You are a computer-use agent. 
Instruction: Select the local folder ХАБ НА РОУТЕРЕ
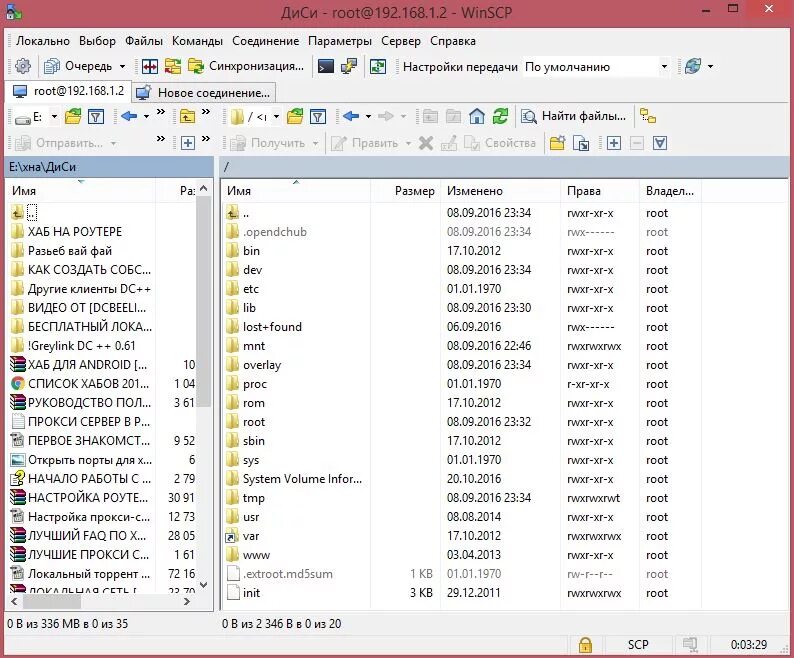click(74, 232)
